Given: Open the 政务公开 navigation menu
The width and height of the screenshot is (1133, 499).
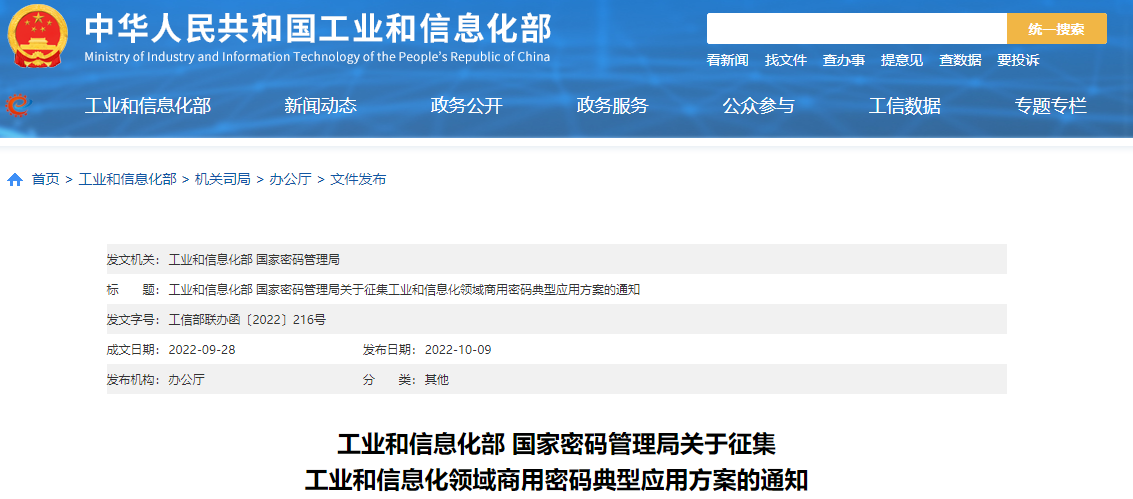Looking at the screenshot, I should (x=467, y=106).
